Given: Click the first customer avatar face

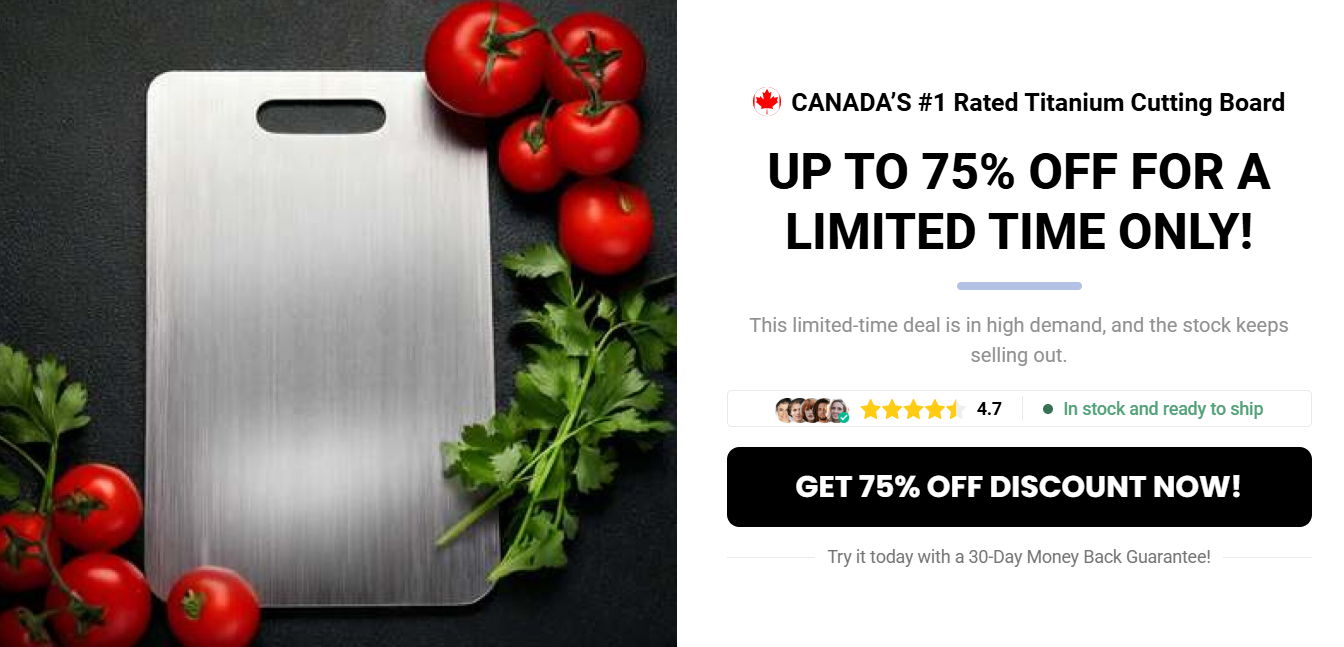Looking at the screenshot, I should (783, 410).
